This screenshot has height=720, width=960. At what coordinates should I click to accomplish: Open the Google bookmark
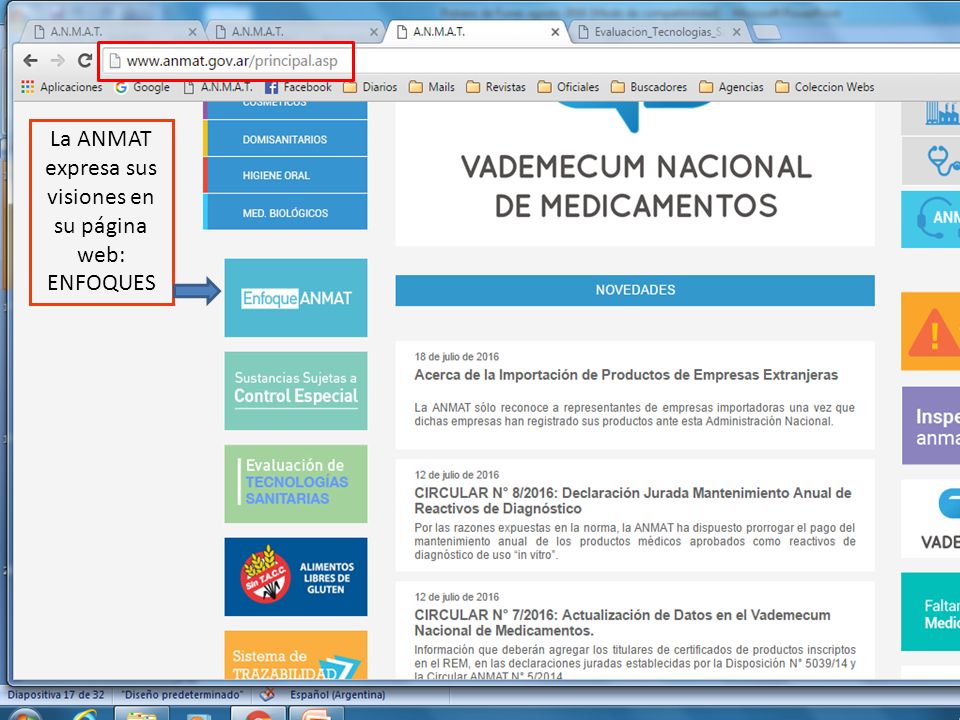142,87
